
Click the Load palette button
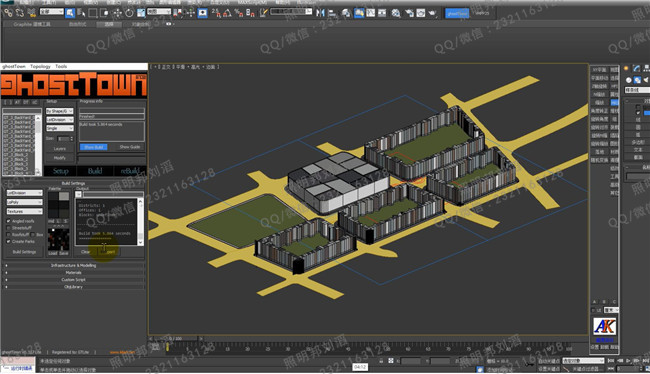[x=53, y=253]
